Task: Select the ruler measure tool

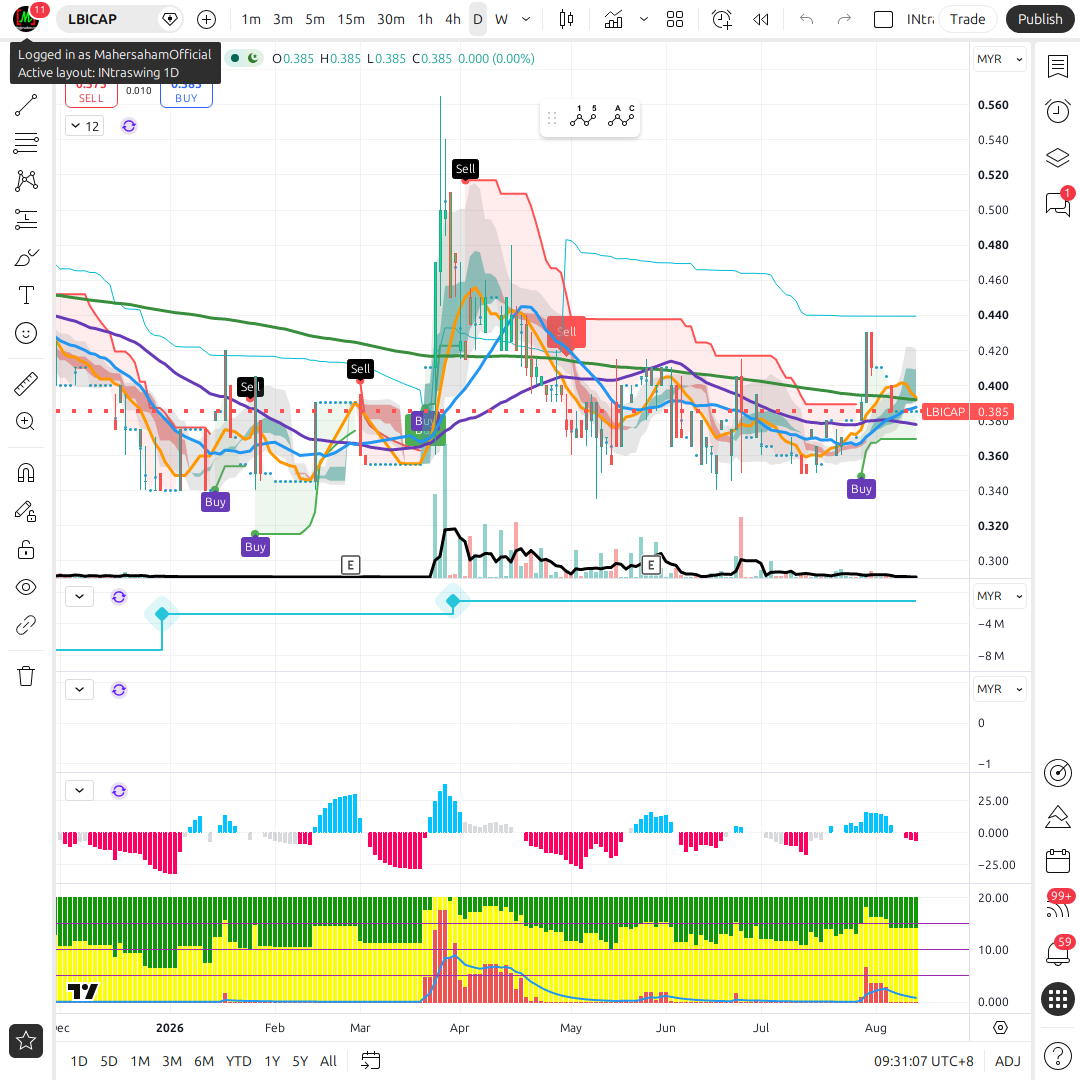Action: (26, 384)
